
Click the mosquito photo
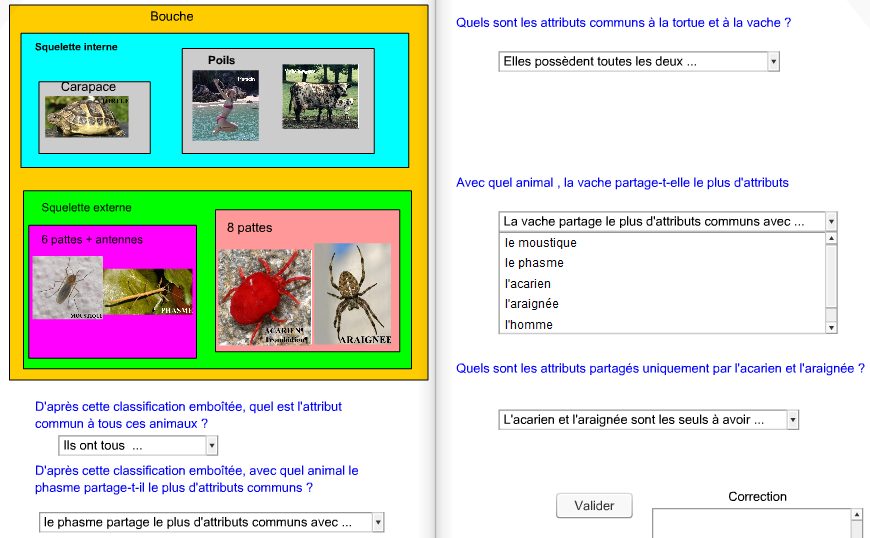click(67, 288)
